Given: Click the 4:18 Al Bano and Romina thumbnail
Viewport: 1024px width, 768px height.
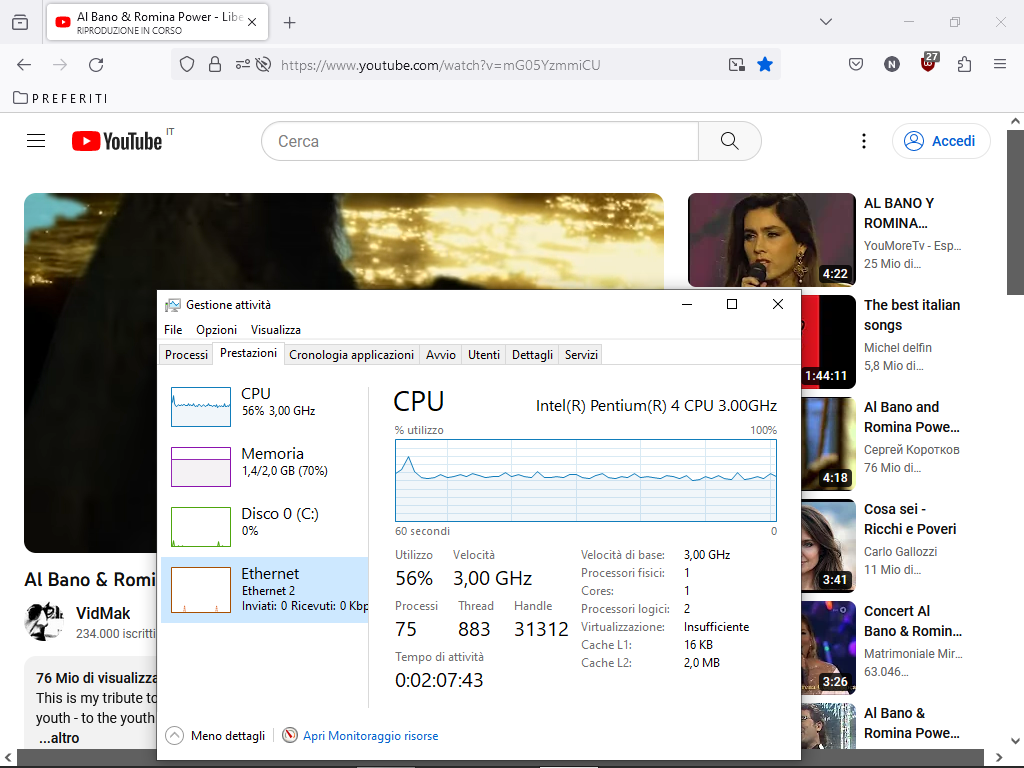Looking at the screenshot, I should (828, 443).
